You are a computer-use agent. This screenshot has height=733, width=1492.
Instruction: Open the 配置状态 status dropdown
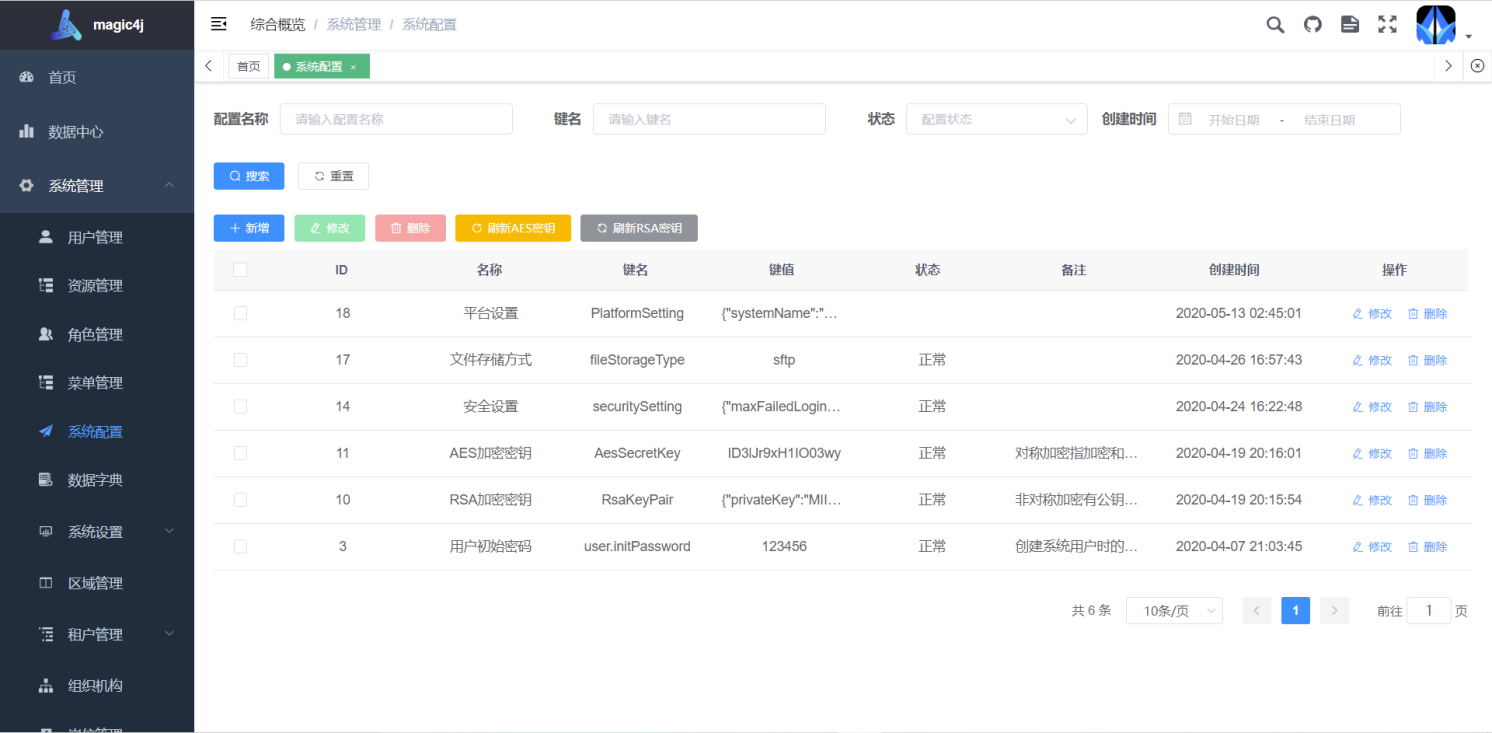tap(996, 118)
